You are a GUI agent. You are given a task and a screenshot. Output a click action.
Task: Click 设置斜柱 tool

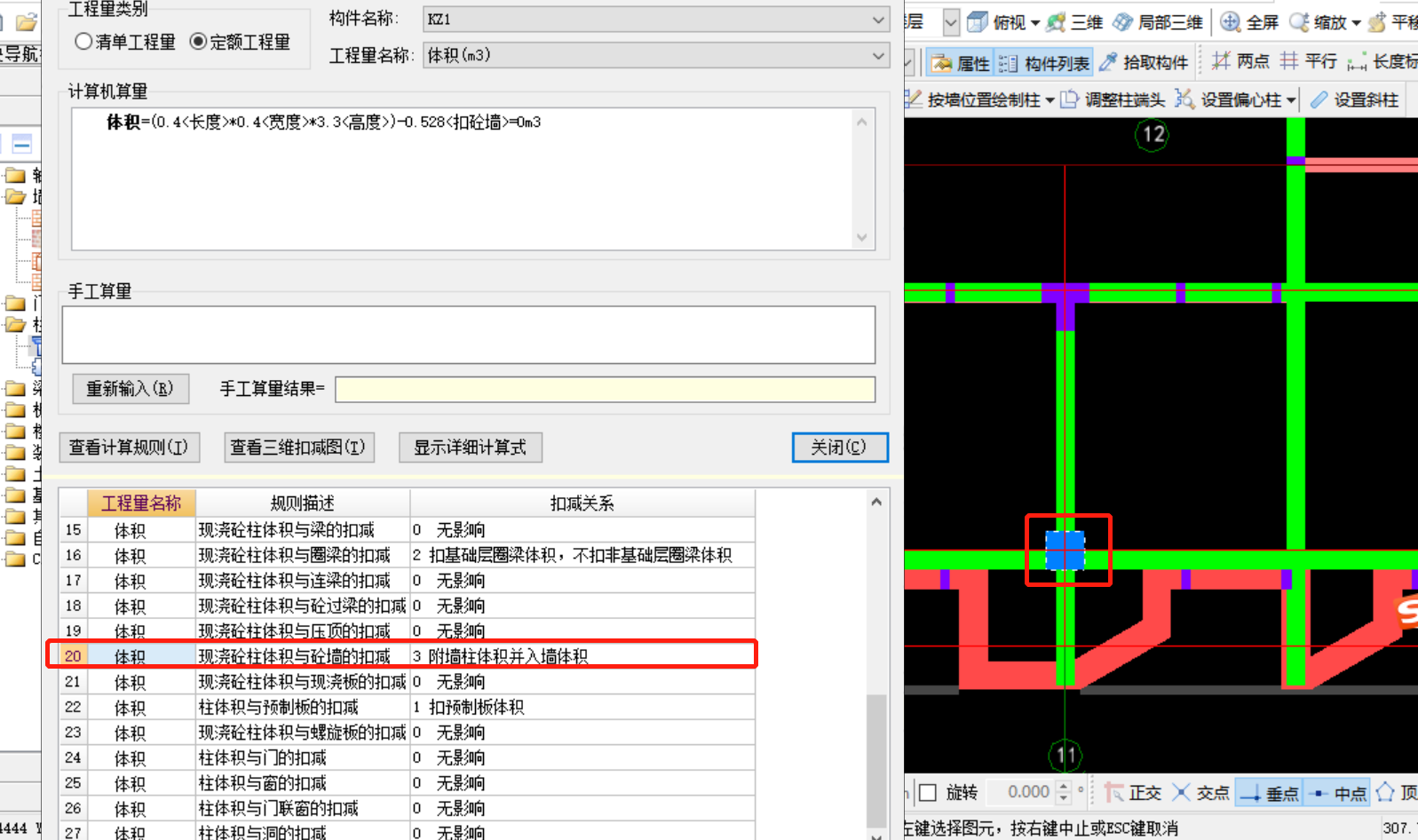[x=1355, y=99]
